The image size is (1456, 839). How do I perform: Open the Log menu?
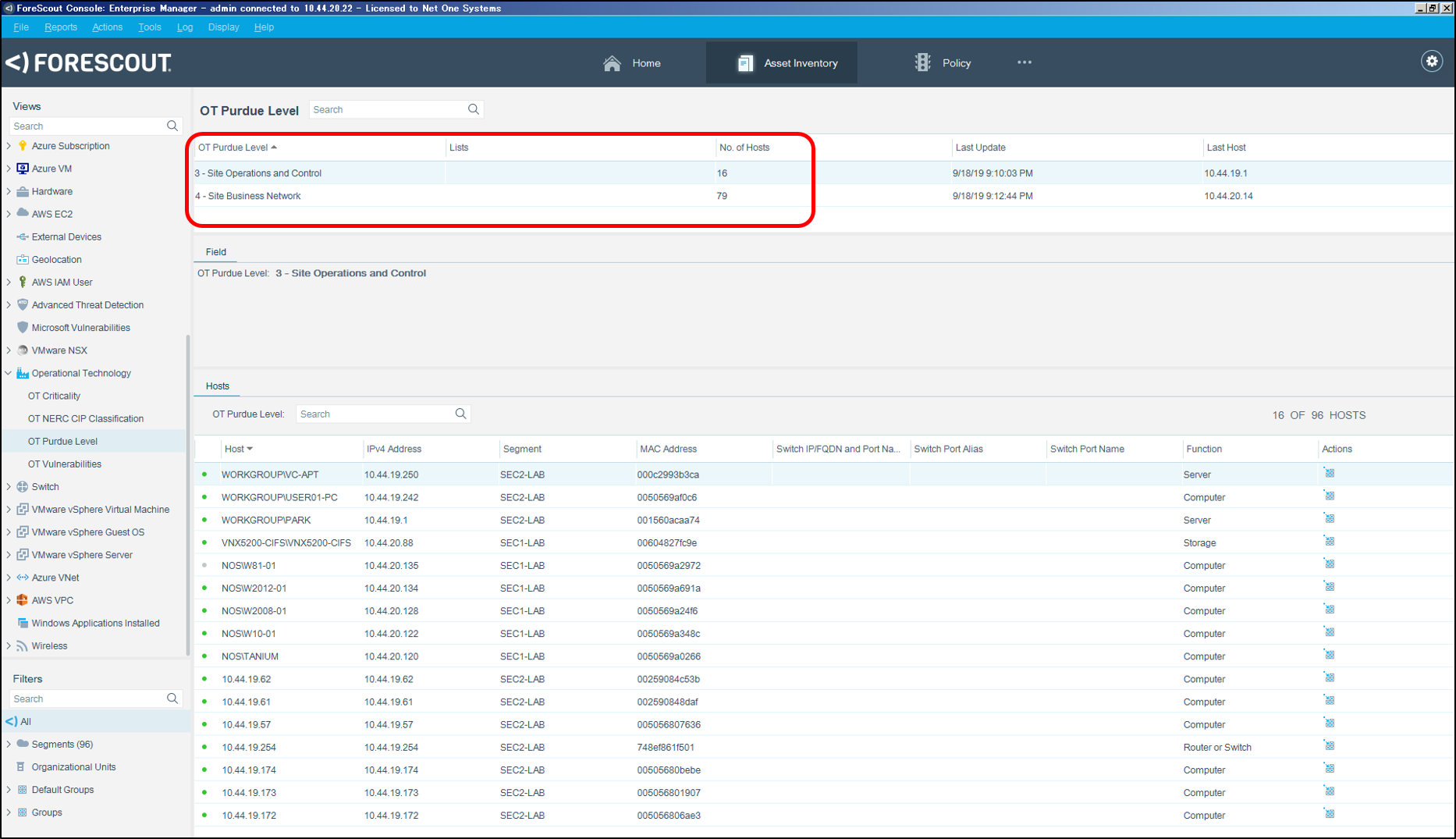[184, 27]
